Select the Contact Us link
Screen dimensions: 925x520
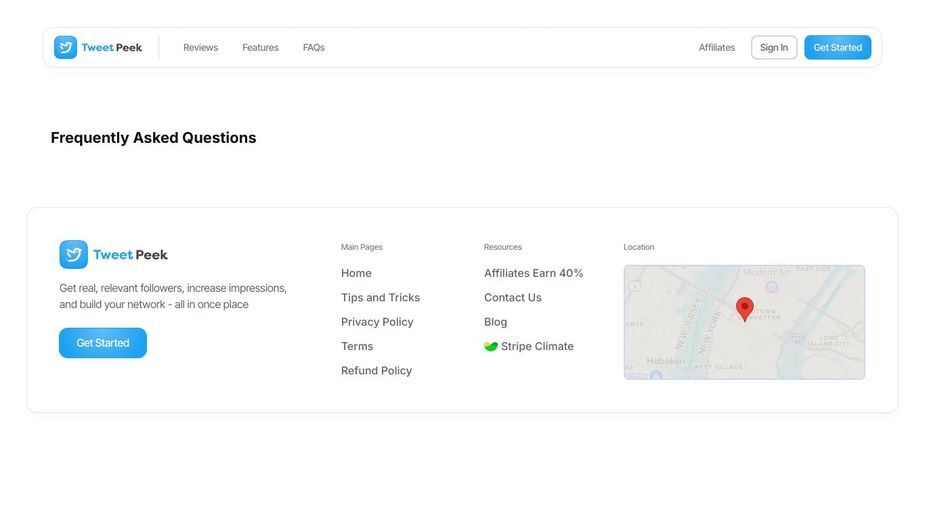tap(513, 297)
